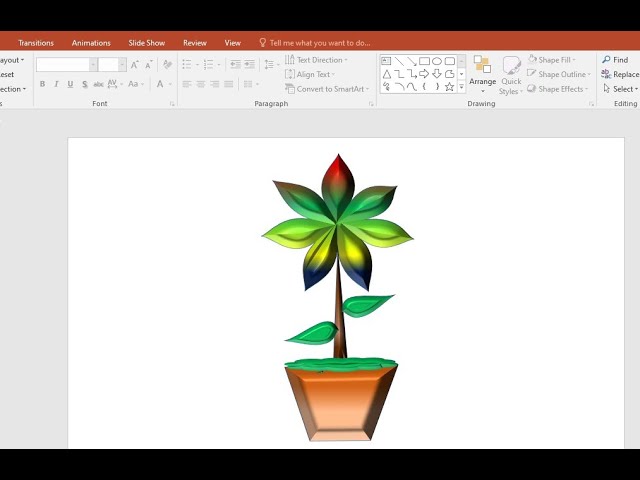Click Clear All Formatting icon
This screenshot has height=480, width=640.
pos(167,64)
